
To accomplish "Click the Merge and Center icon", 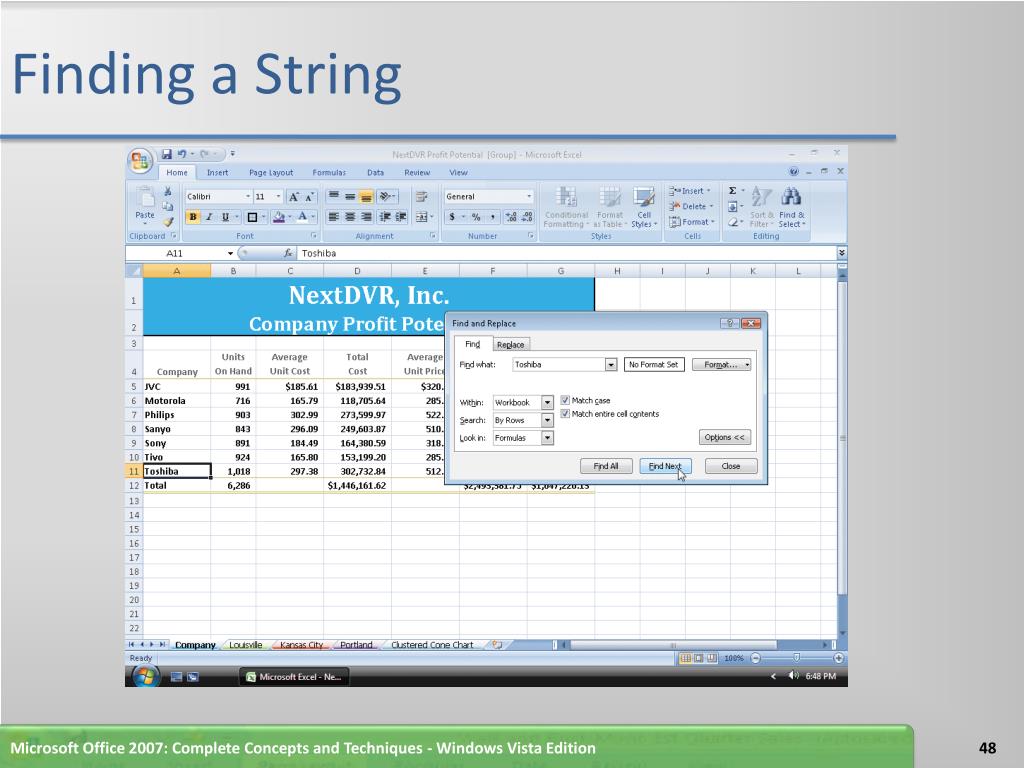I will (x=421, y=217).
